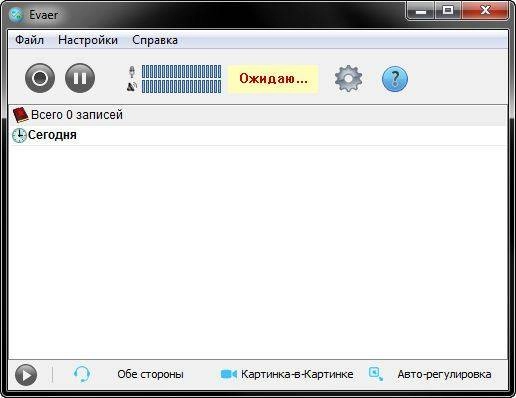This screenshot has width=516, height=398.
Task: Click the clock icon next to Сегодня
Action: pos(19,135)
